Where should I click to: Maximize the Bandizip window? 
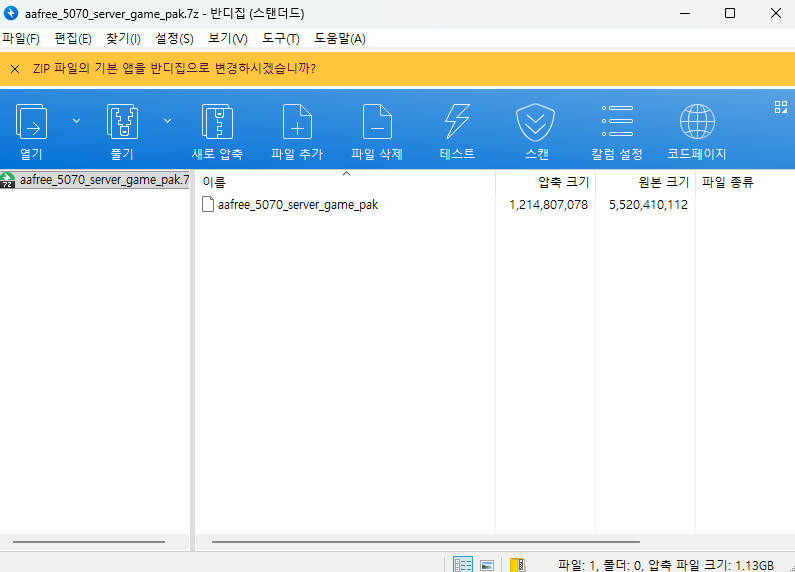pos(730,13)
